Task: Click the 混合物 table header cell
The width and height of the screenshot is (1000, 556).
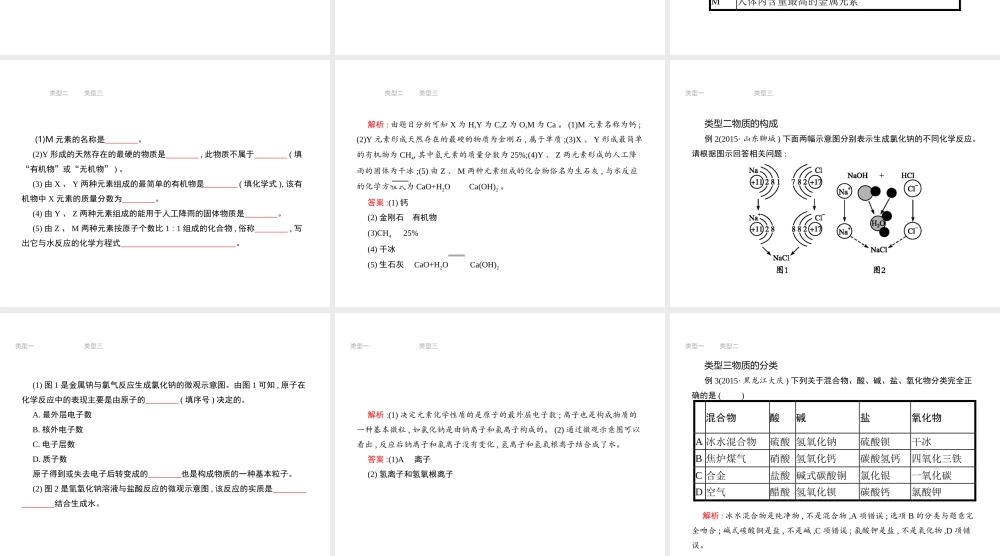Action: tap(736, 418)
